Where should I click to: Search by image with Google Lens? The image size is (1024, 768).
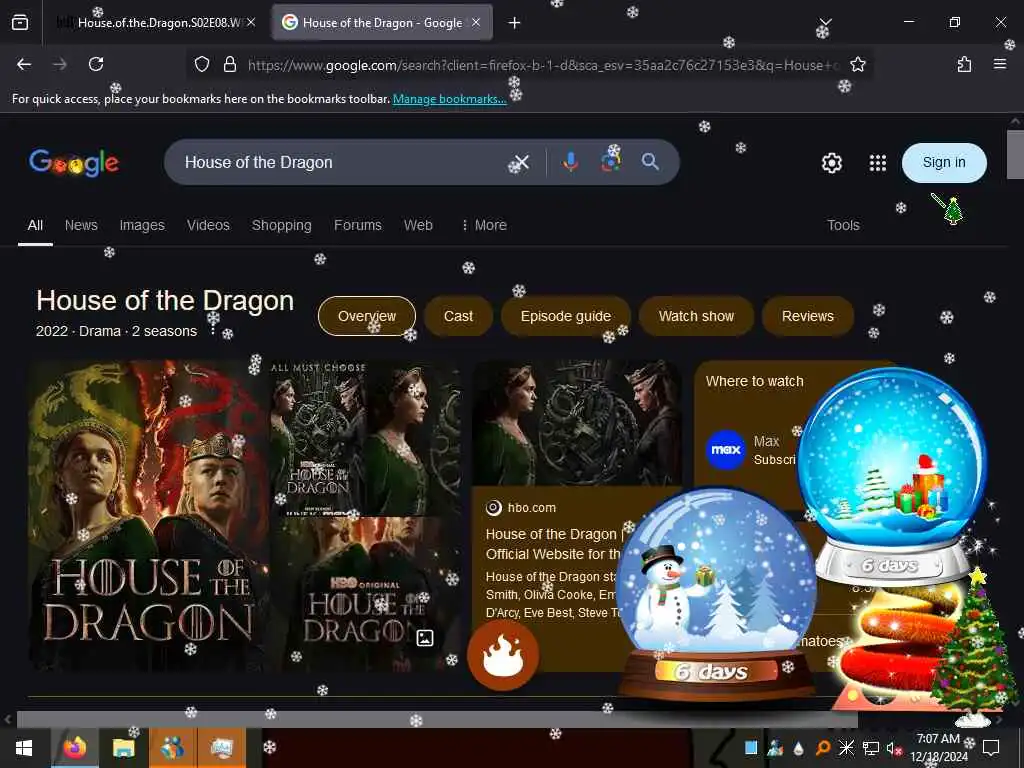[611, 162]
